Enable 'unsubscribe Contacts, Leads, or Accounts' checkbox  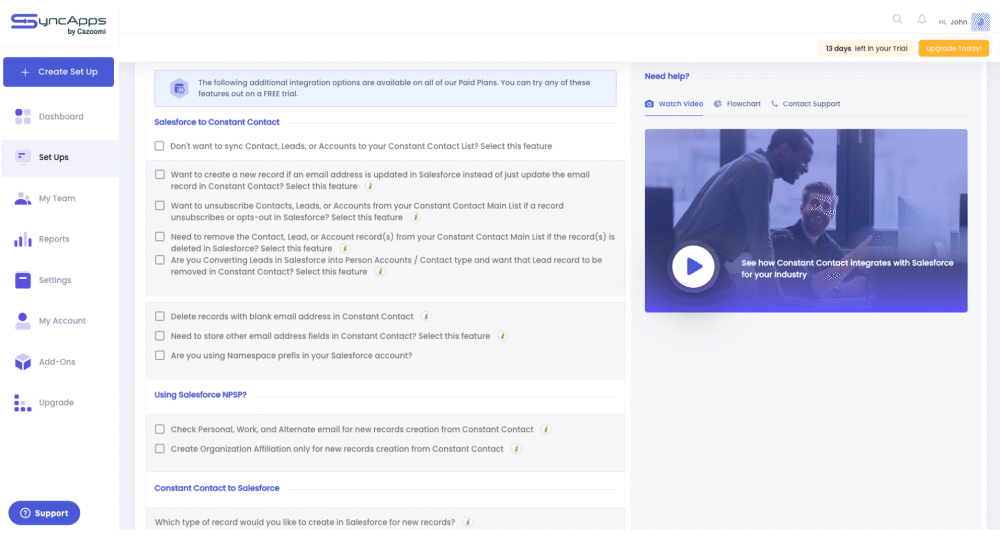tap(160, 205)
